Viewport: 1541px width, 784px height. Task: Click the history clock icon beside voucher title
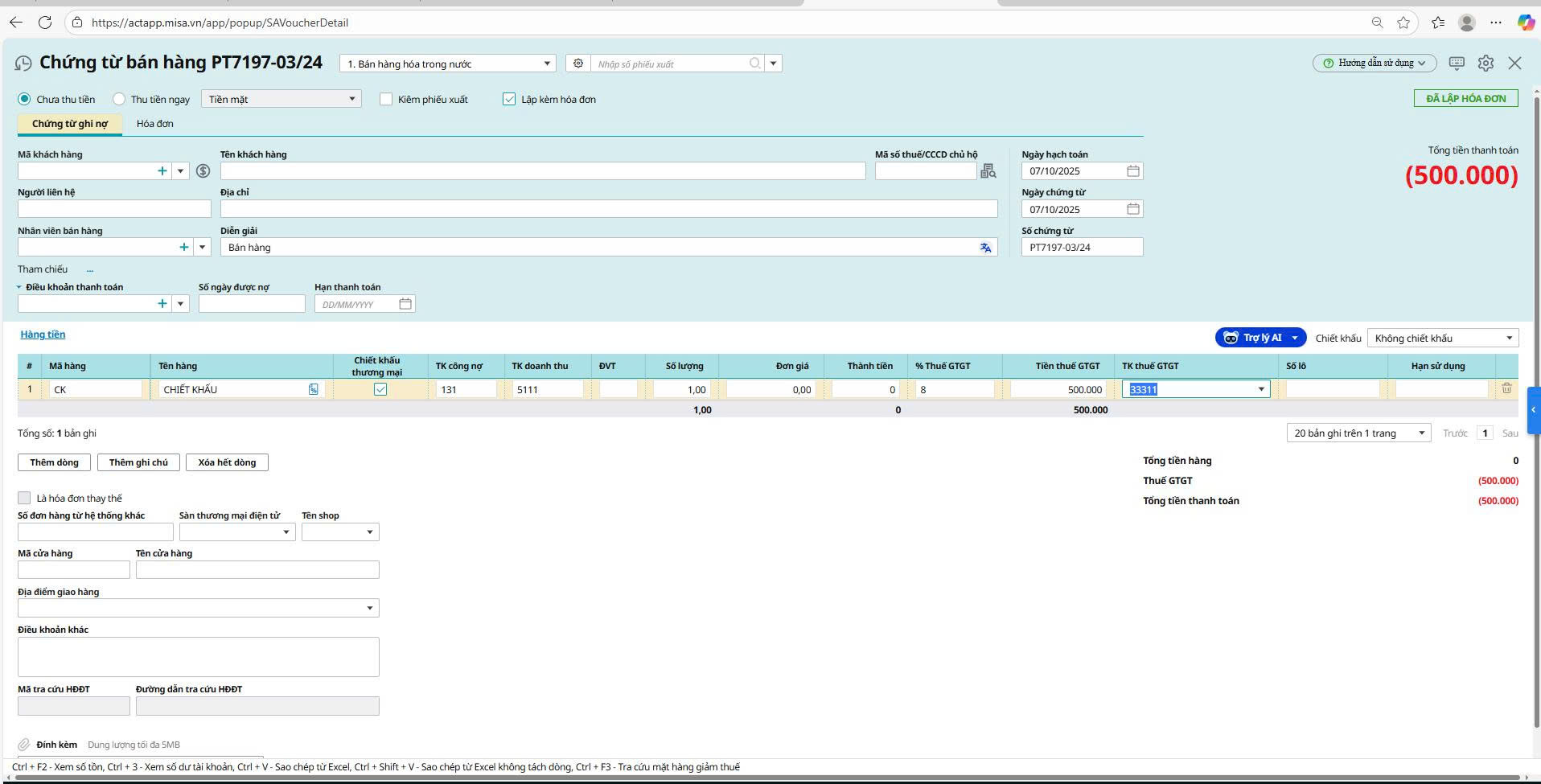coord(23,64)
